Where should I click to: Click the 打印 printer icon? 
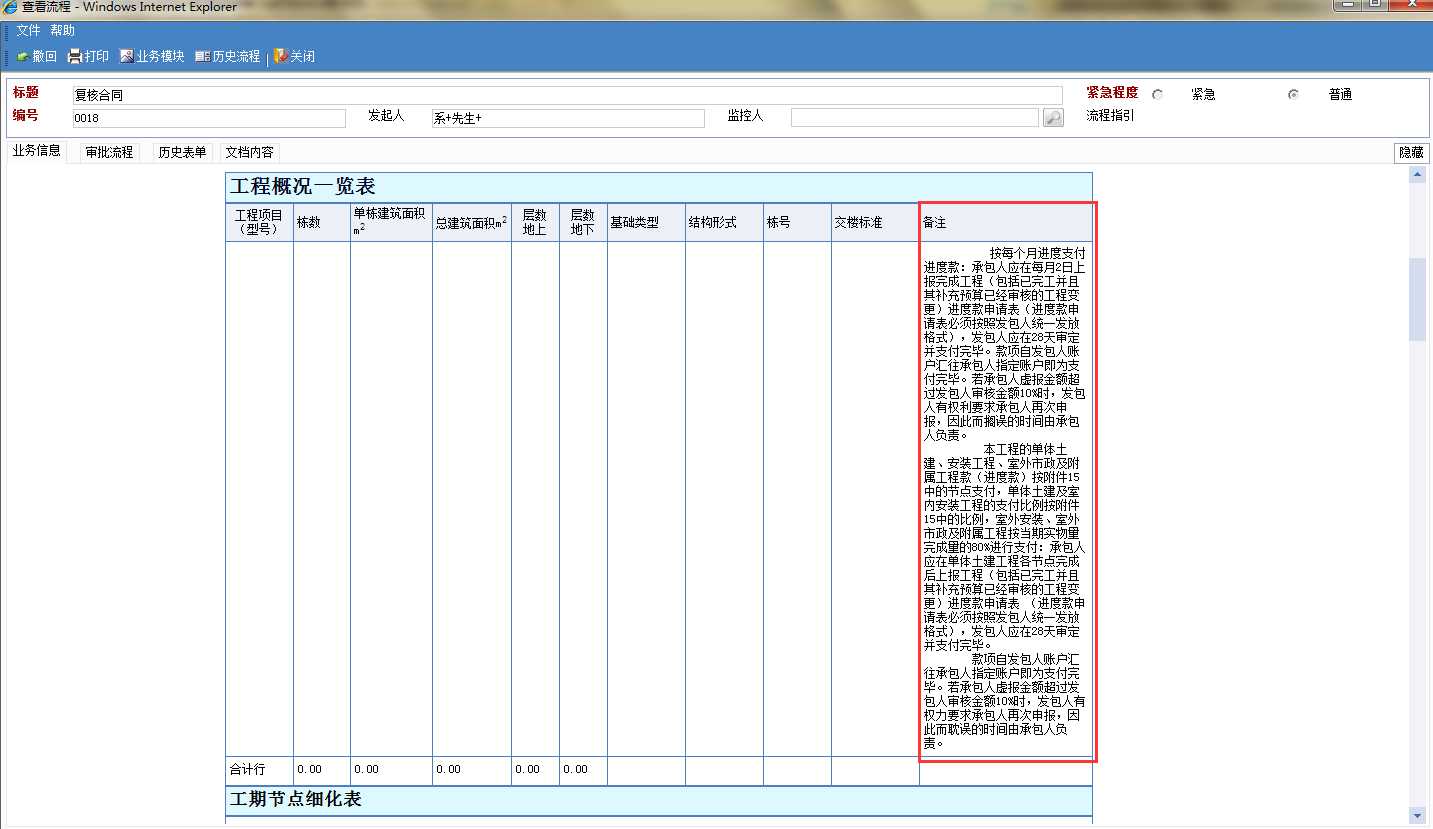pos(75,57)
